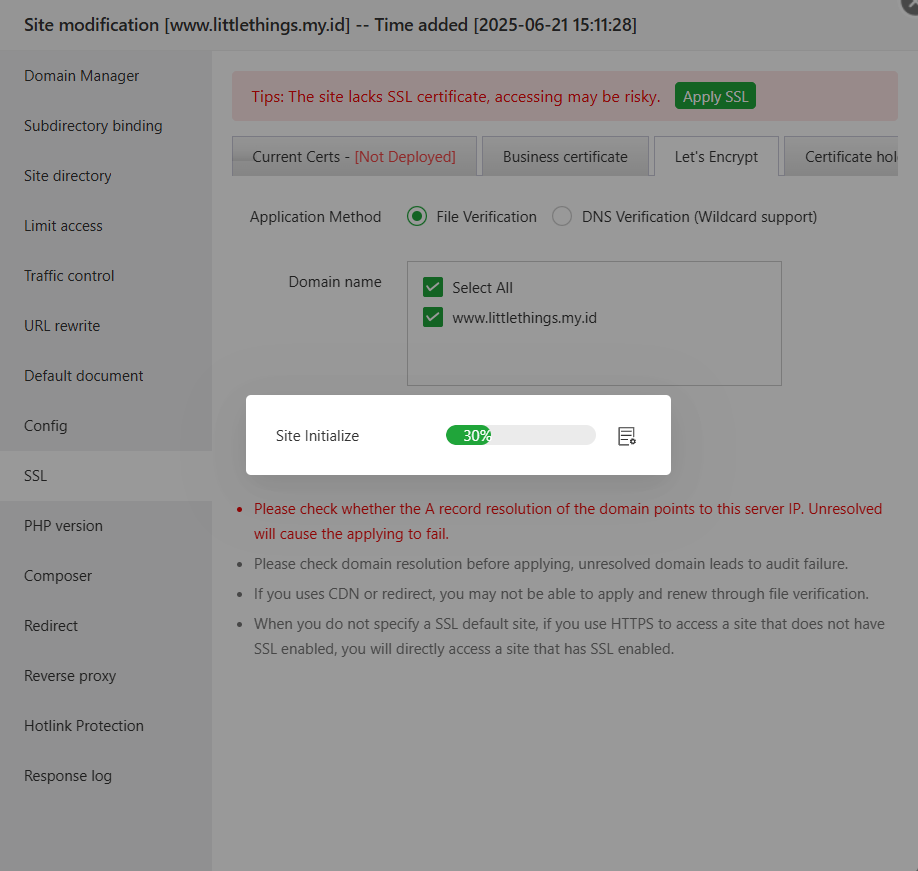The width and height of the screenshot is (918, 871).
Task: Switch to the Business certificate tab
Action: tap(565, 156)
